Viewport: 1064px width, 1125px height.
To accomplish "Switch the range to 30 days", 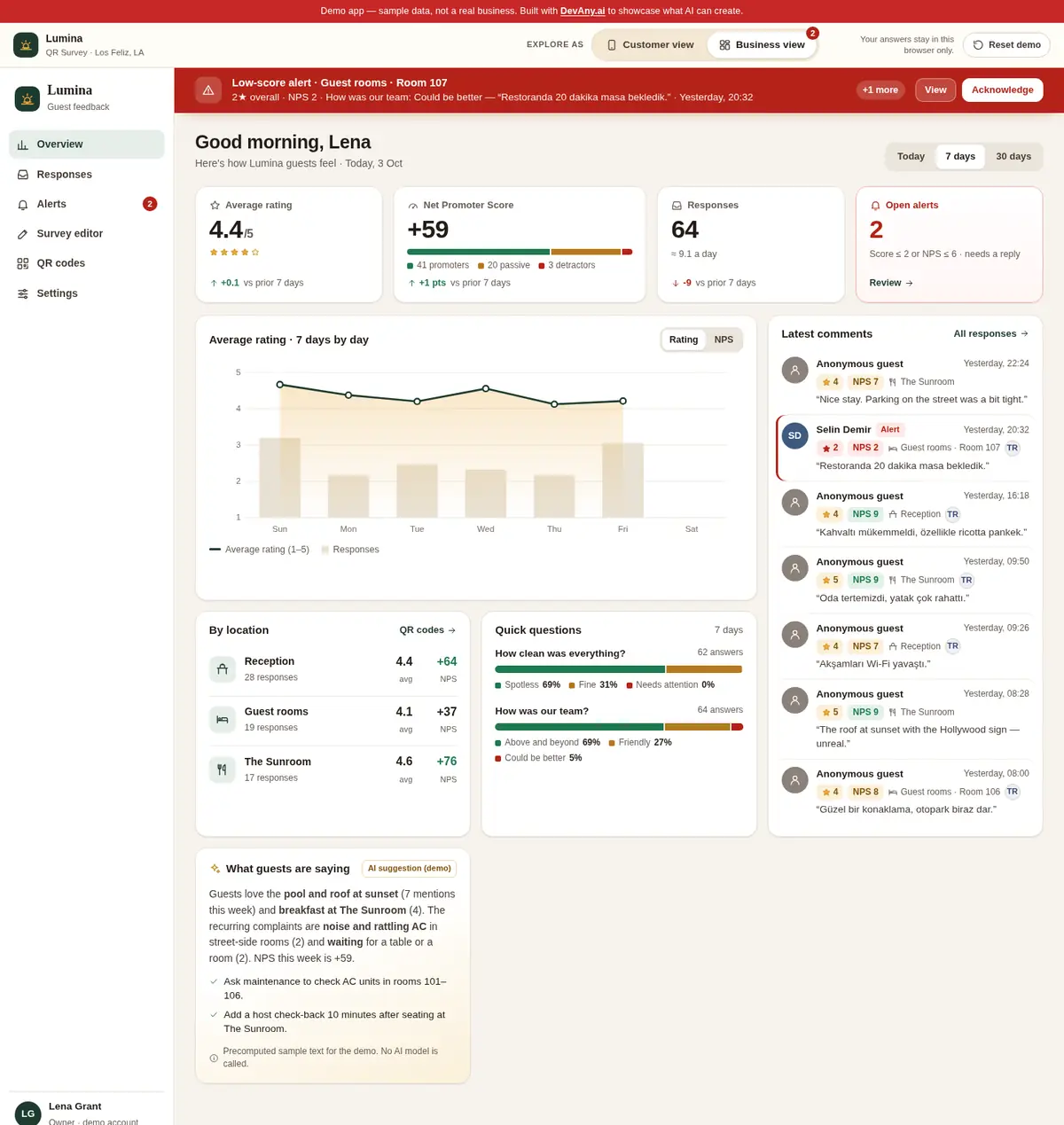I will [x=1013, y=157].
